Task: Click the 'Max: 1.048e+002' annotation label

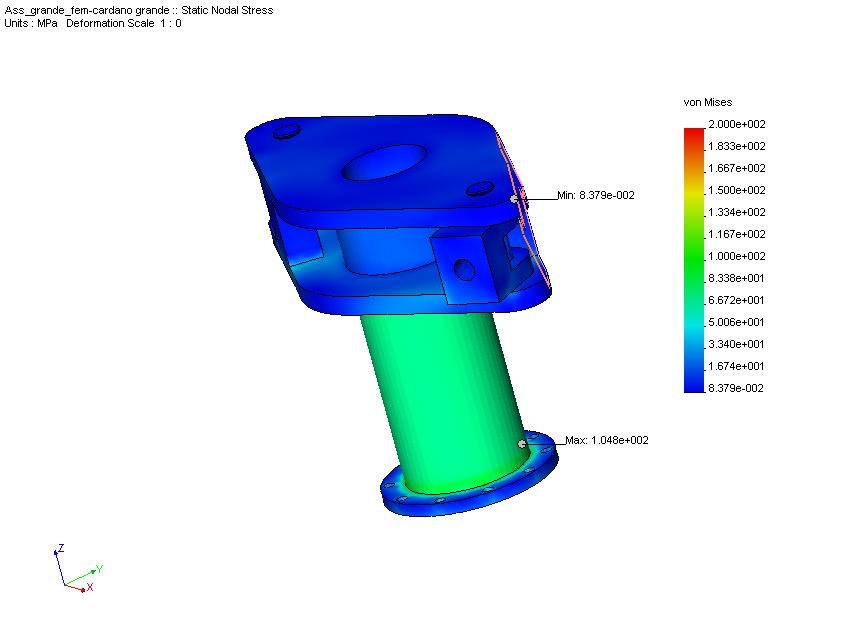Action: pos(606,440)
